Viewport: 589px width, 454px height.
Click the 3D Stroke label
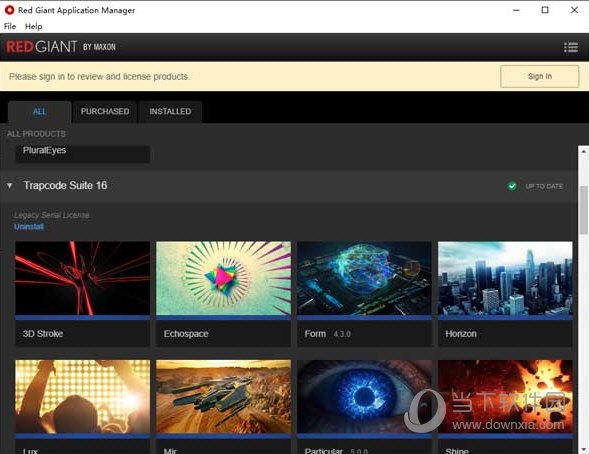pos(43,333)
